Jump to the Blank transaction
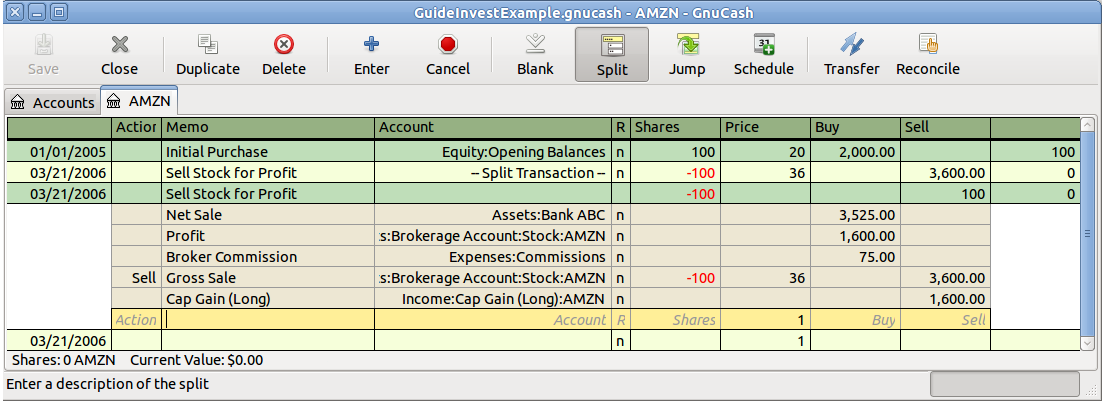The height and width of the screenshot is (401, 1102). point(535,54)
